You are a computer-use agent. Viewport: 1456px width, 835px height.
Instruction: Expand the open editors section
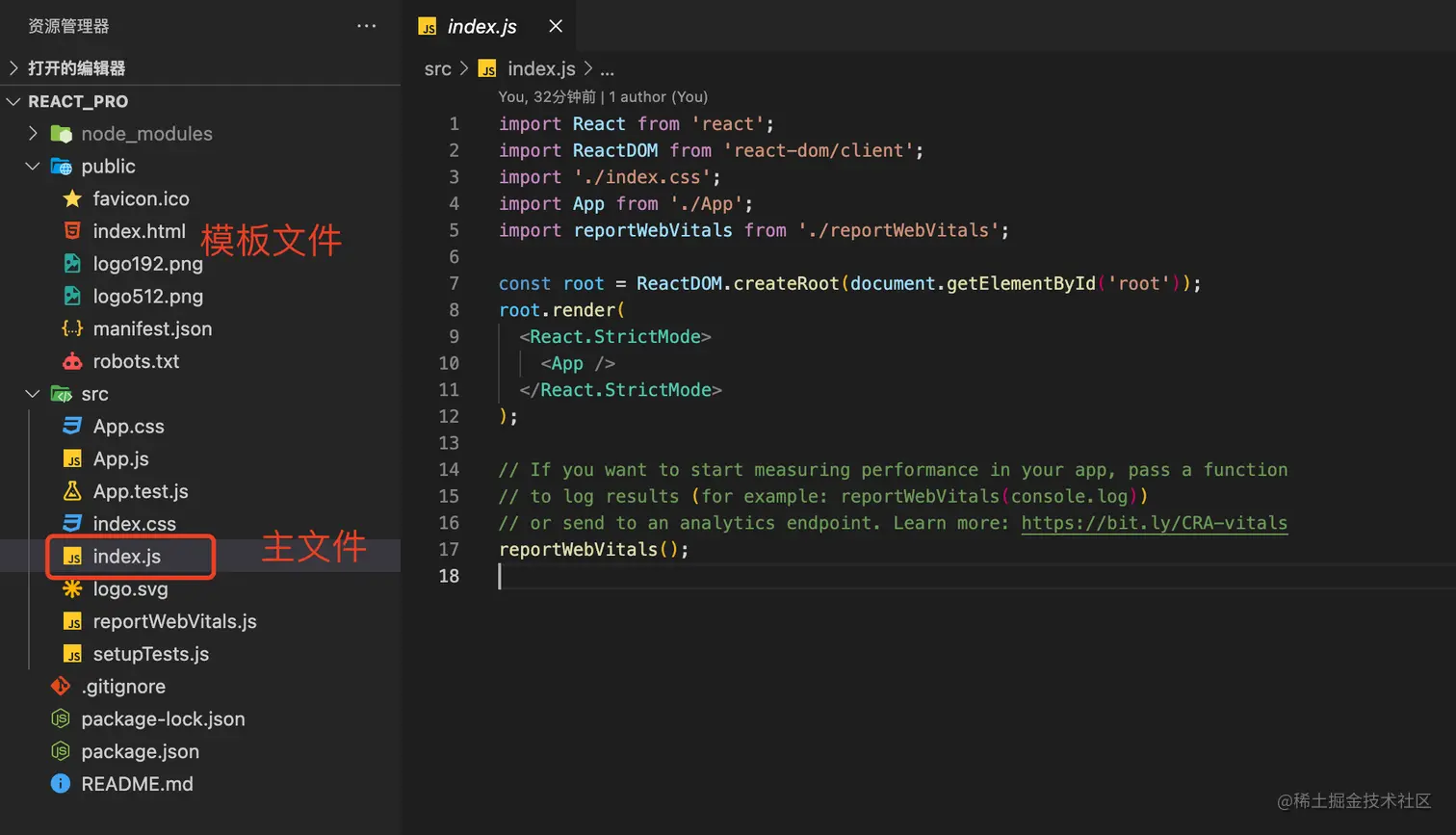tap(13, 68)
